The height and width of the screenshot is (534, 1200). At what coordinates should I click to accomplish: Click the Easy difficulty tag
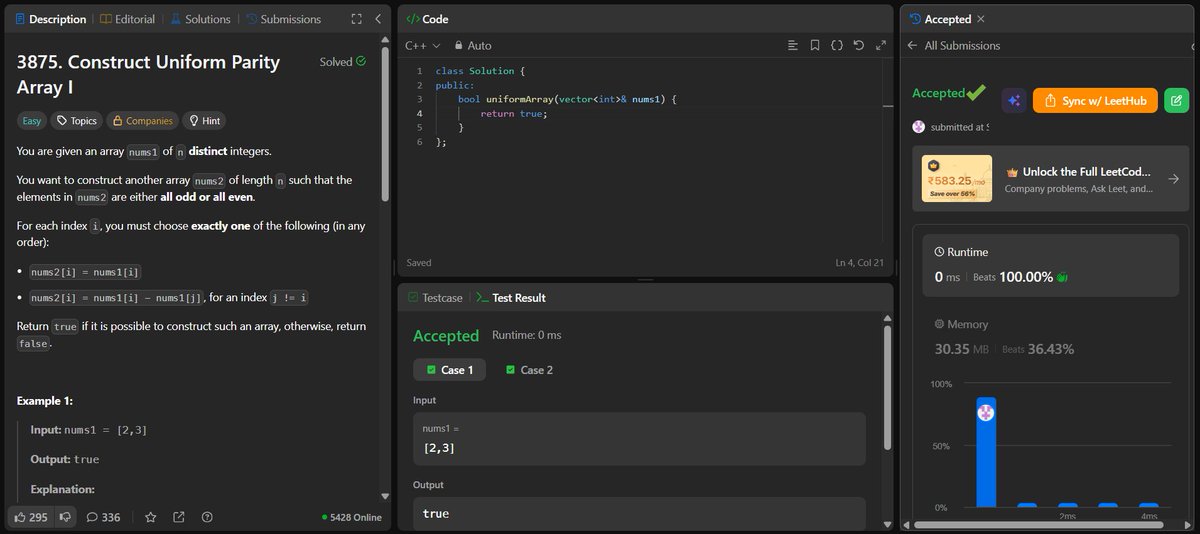(x=32, y=121)
